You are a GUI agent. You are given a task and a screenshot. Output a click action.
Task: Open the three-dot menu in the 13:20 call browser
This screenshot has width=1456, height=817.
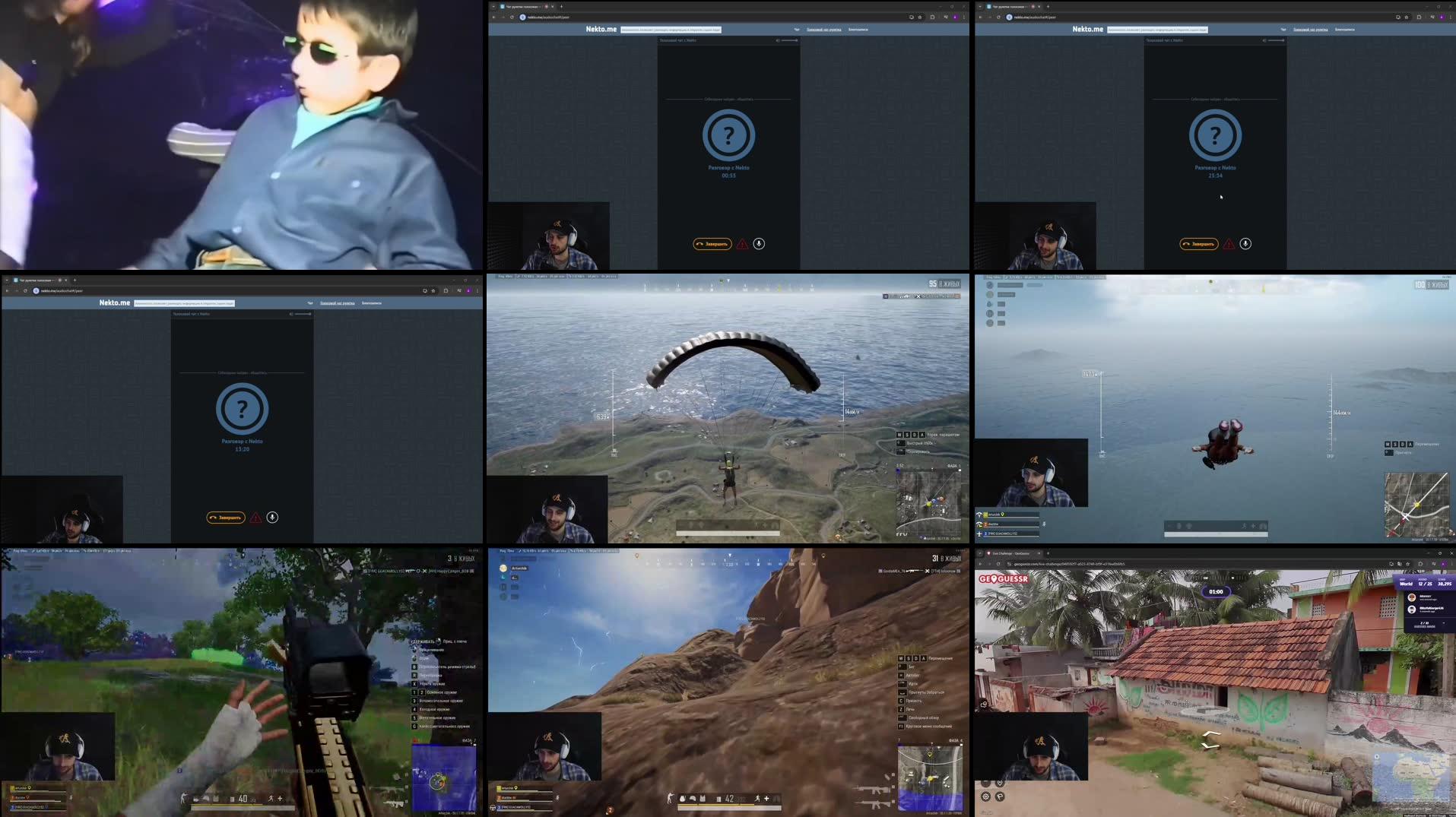477,290
